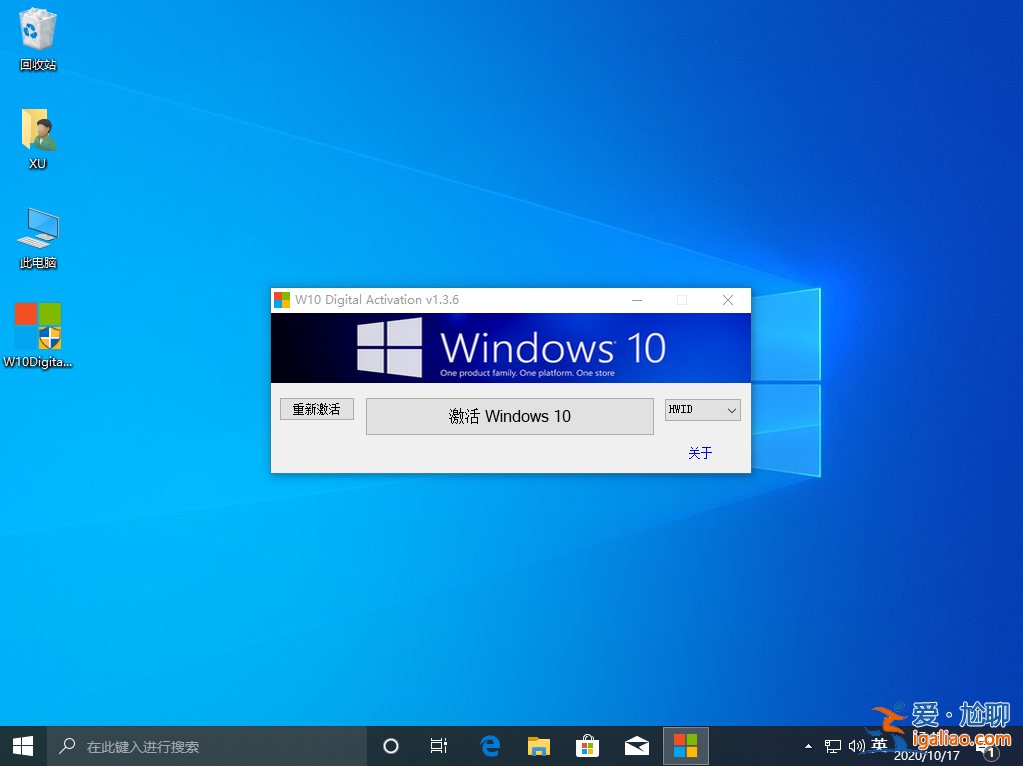Click the network icon in system tray
Screen dimensions: 1023x766
coord(832,745)
